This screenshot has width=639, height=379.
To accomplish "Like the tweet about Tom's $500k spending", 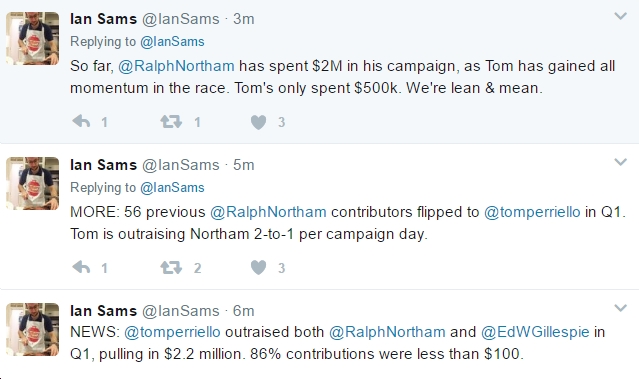I will (x=258, y=122).
